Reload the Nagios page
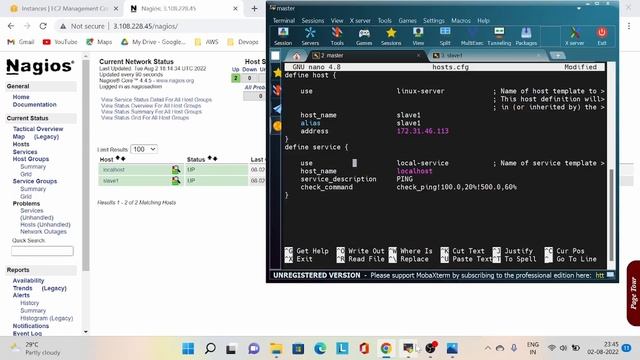This screenshot has height=360, width=640. point(43,26)
